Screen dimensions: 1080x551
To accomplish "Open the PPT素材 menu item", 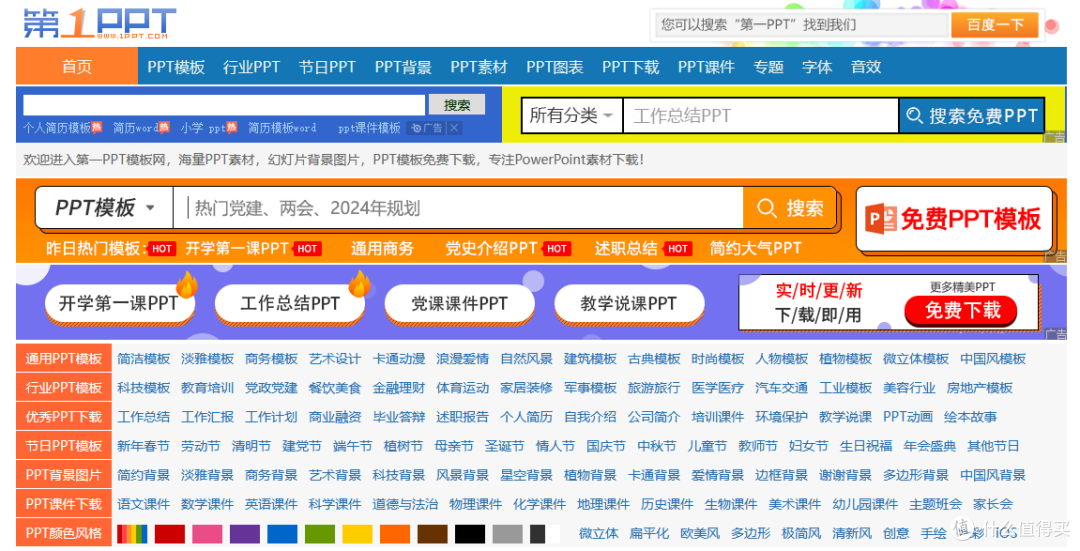I will click(x=479, y=67).
